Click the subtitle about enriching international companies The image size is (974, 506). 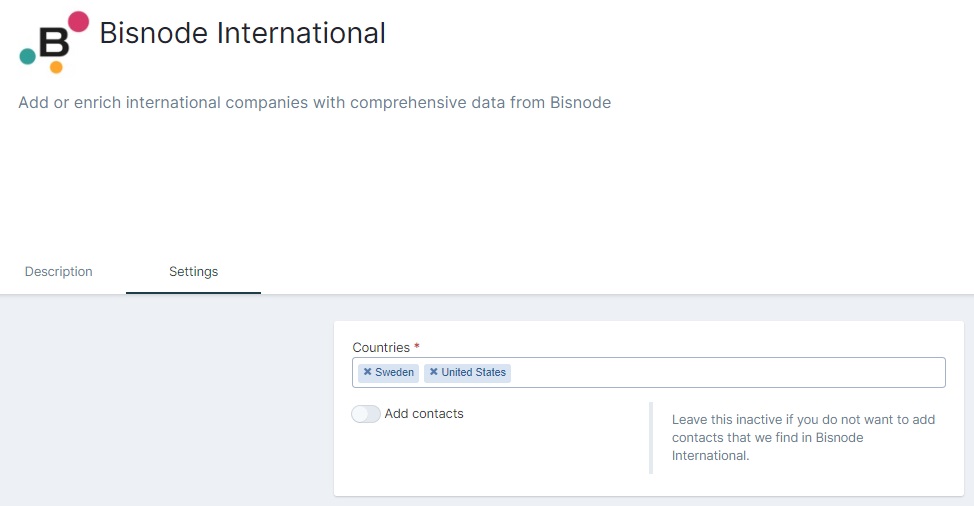click(314, 102)
